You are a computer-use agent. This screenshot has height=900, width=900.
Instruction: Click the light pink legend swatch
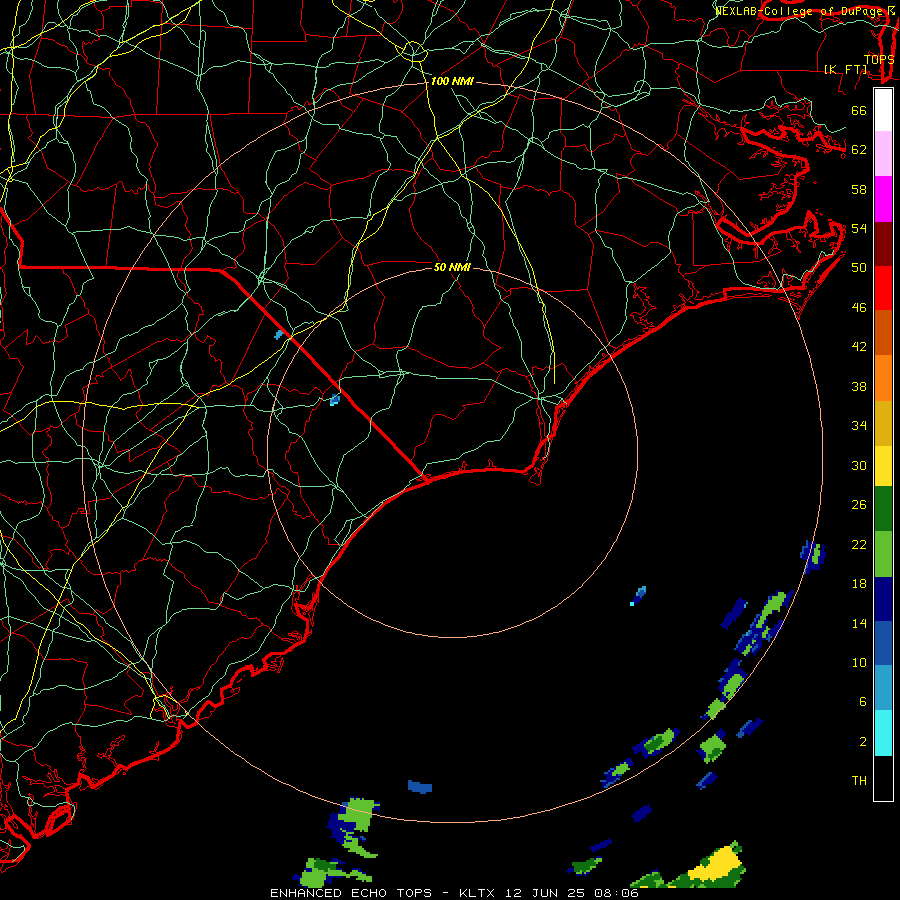[x=883, y=153]
